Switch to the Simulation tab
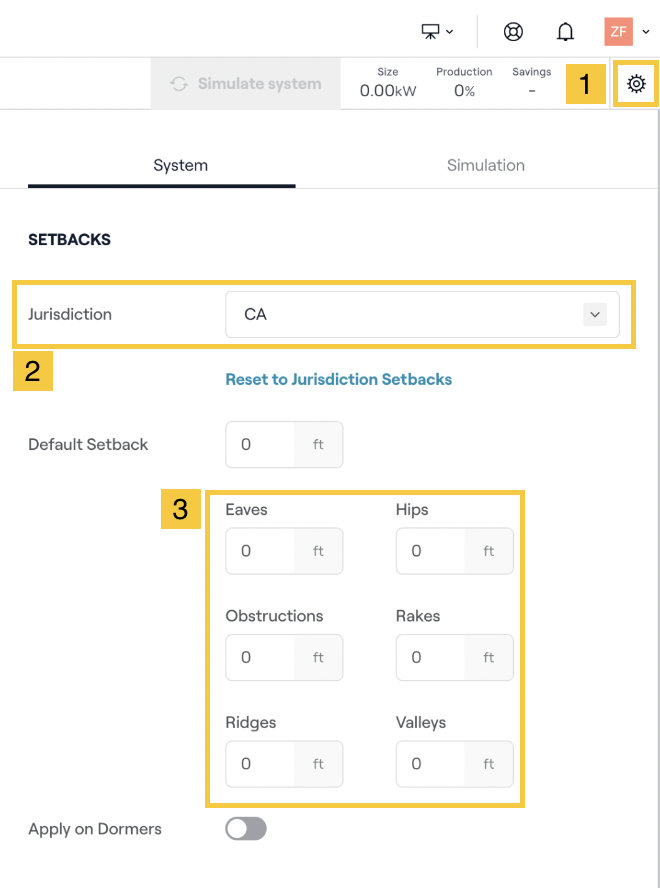The width and height of the screenshot is (660, 888). tap(486, 165)
